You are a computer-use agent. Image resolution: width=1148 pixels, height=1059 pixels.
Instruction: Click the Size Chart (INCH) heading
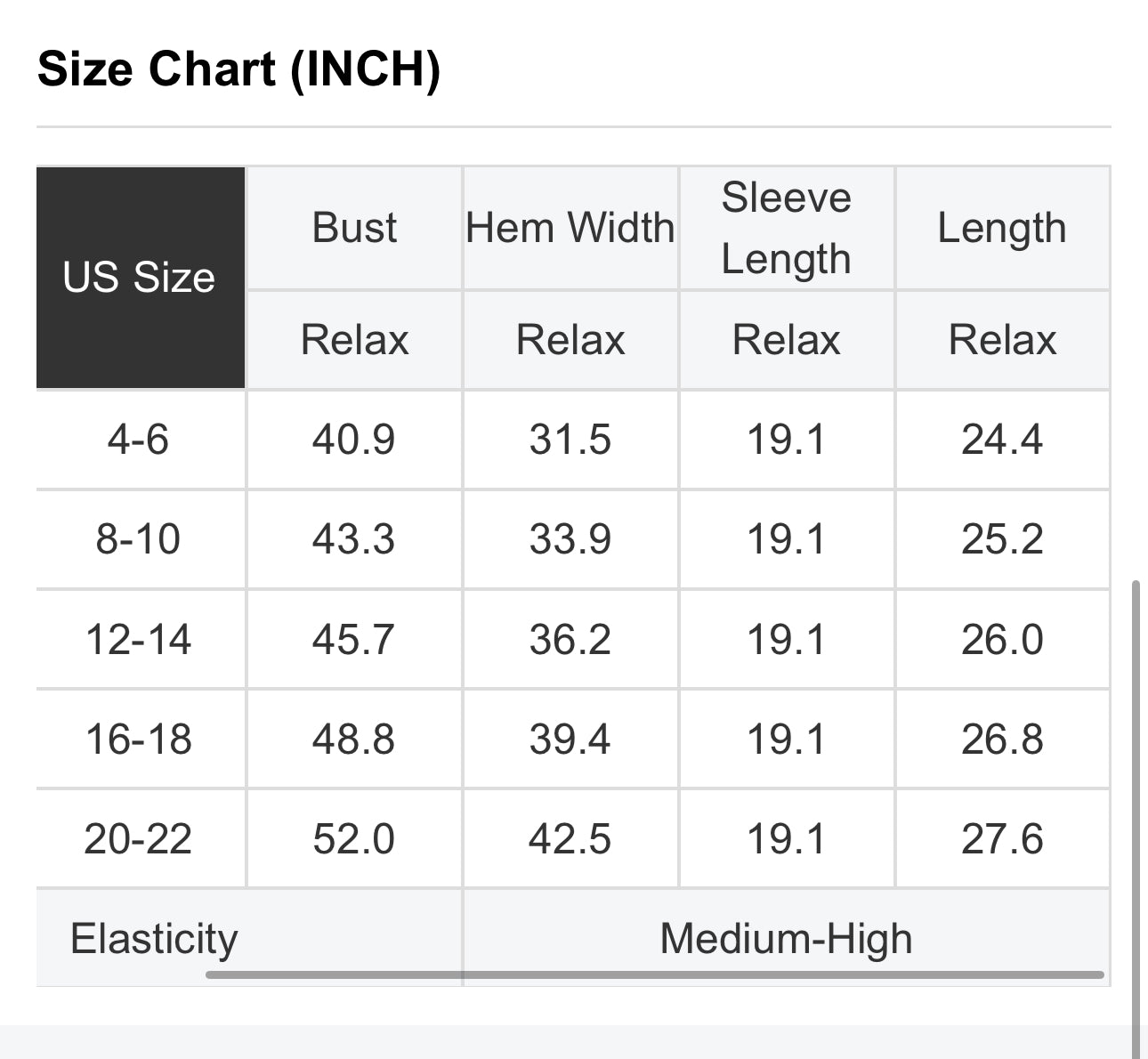[238, 69]
